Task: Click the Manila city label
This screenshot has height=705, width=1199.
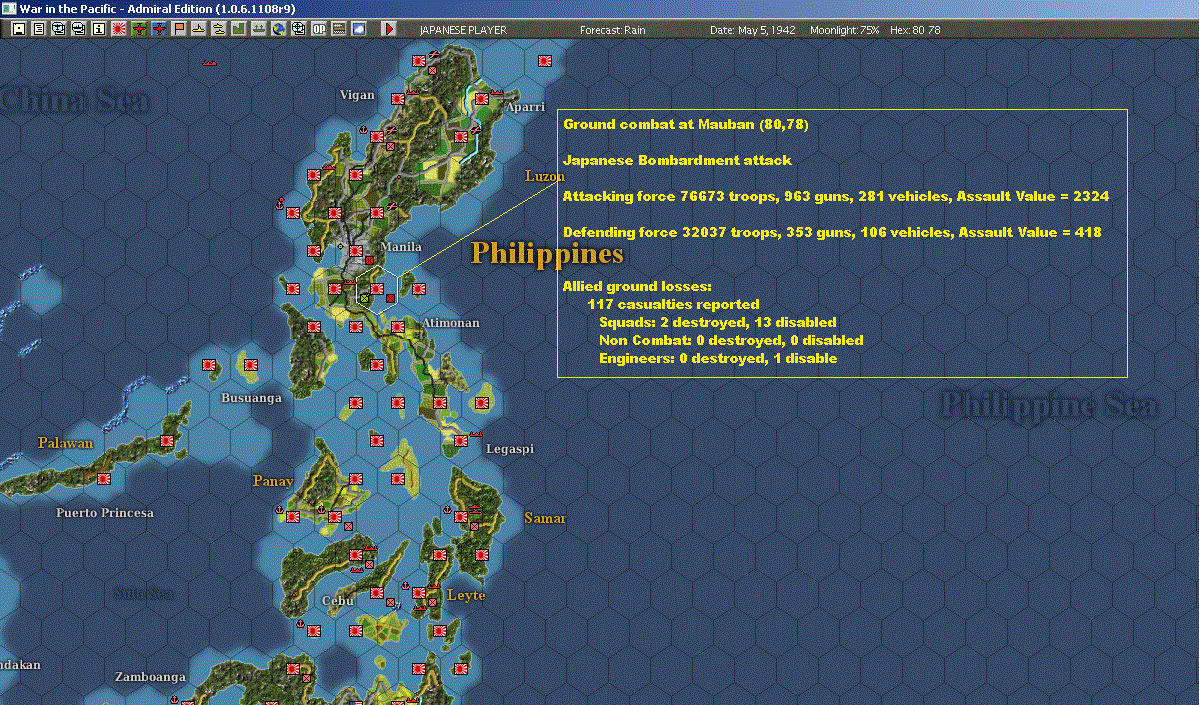Action: (401, 246)
